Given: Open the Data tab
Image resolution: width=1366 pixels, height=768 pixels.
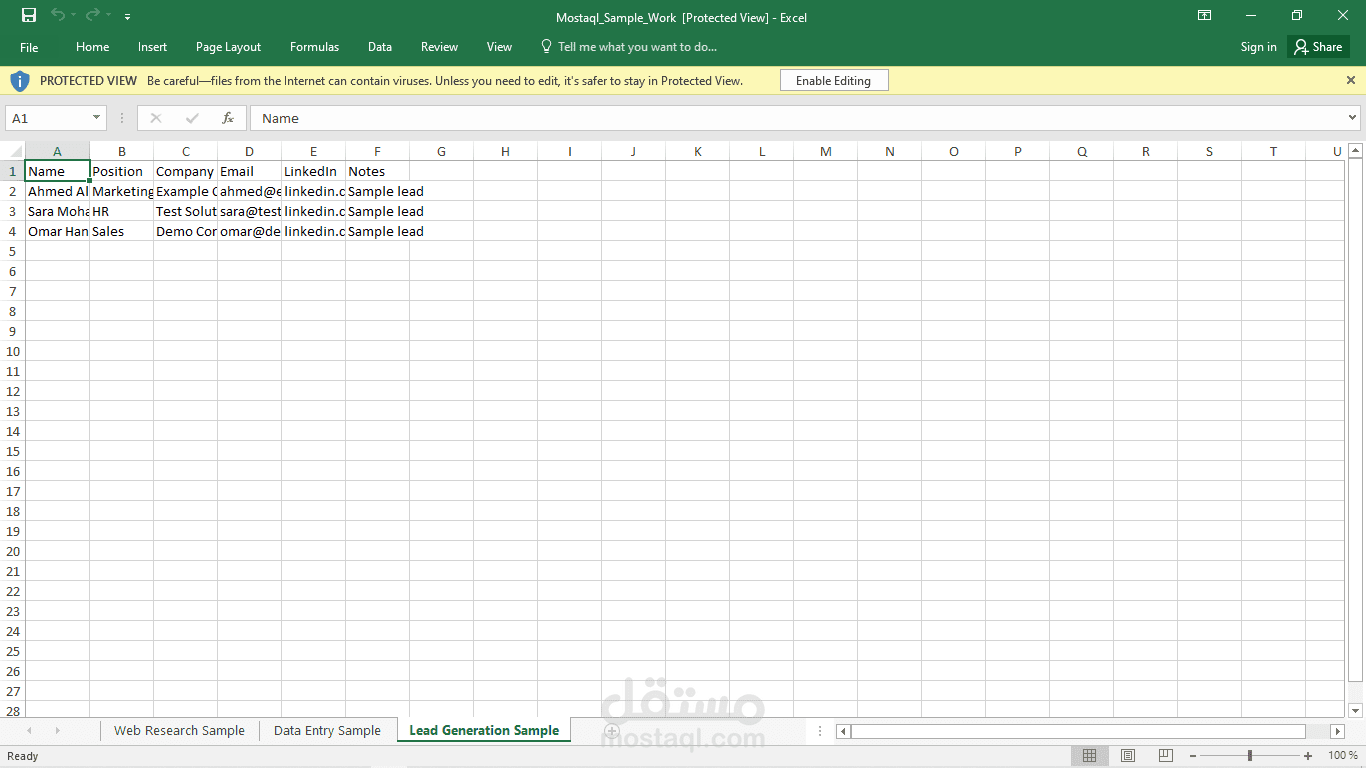Looking at the screenshot, I should (379, 47).
